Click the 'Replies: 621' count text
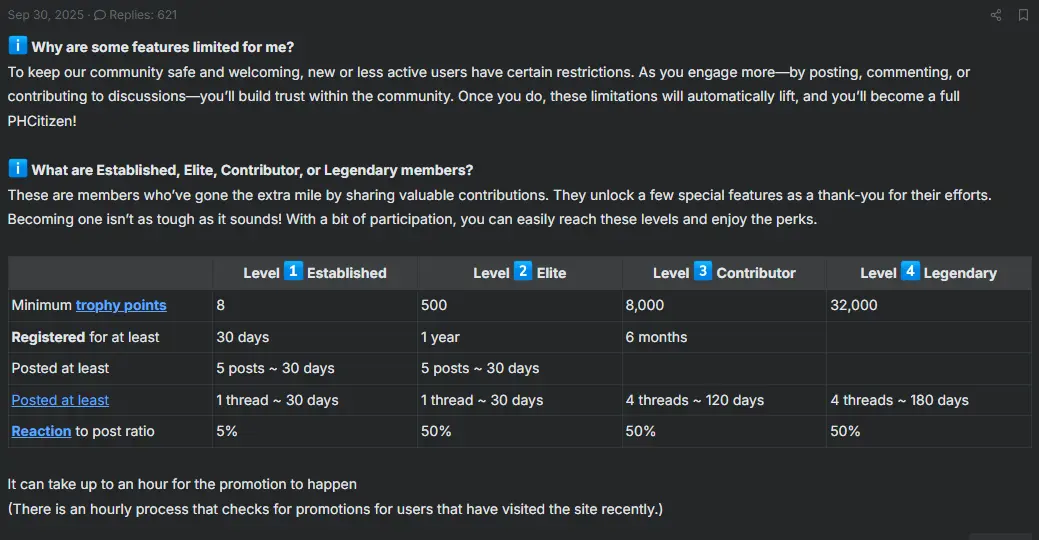 pyautogui.click(x=143, y=15)
